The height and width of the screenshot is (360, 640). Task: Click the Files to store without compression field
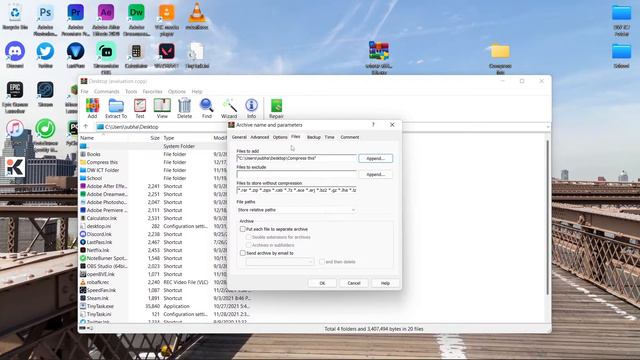coord(296,190)
